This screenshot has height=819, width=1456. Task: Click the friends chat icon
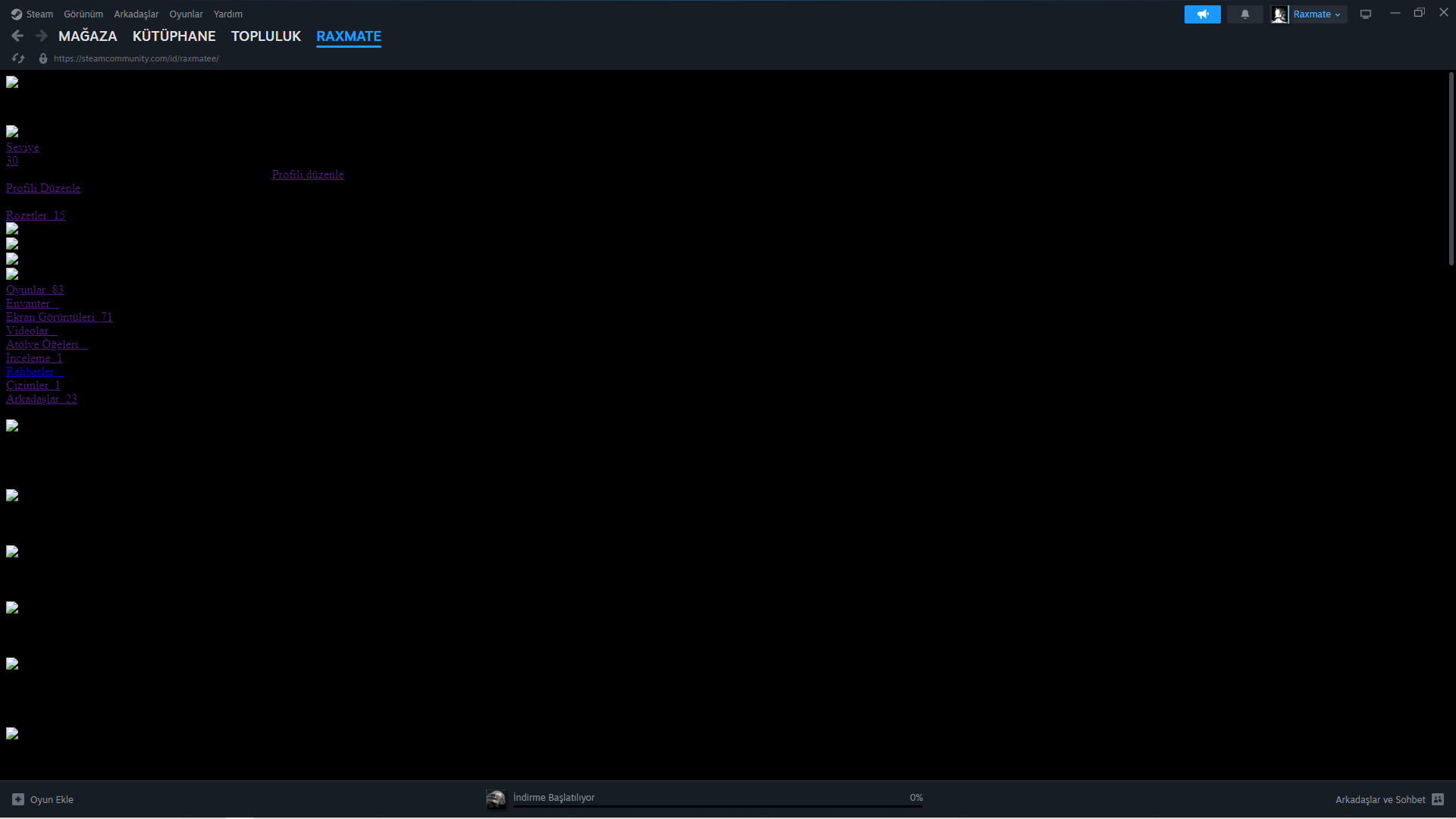1438,799
